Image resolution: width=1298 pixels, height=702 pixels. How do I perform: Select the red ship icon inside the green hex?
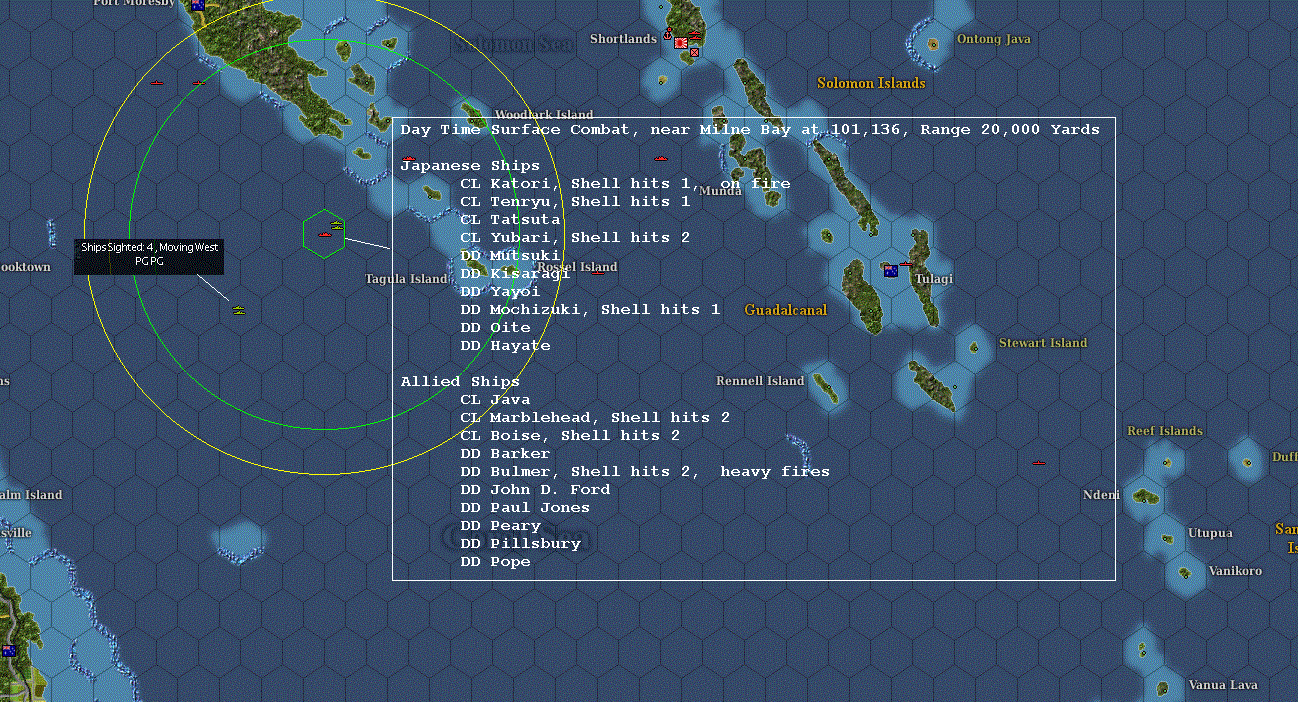click(324, 235)
